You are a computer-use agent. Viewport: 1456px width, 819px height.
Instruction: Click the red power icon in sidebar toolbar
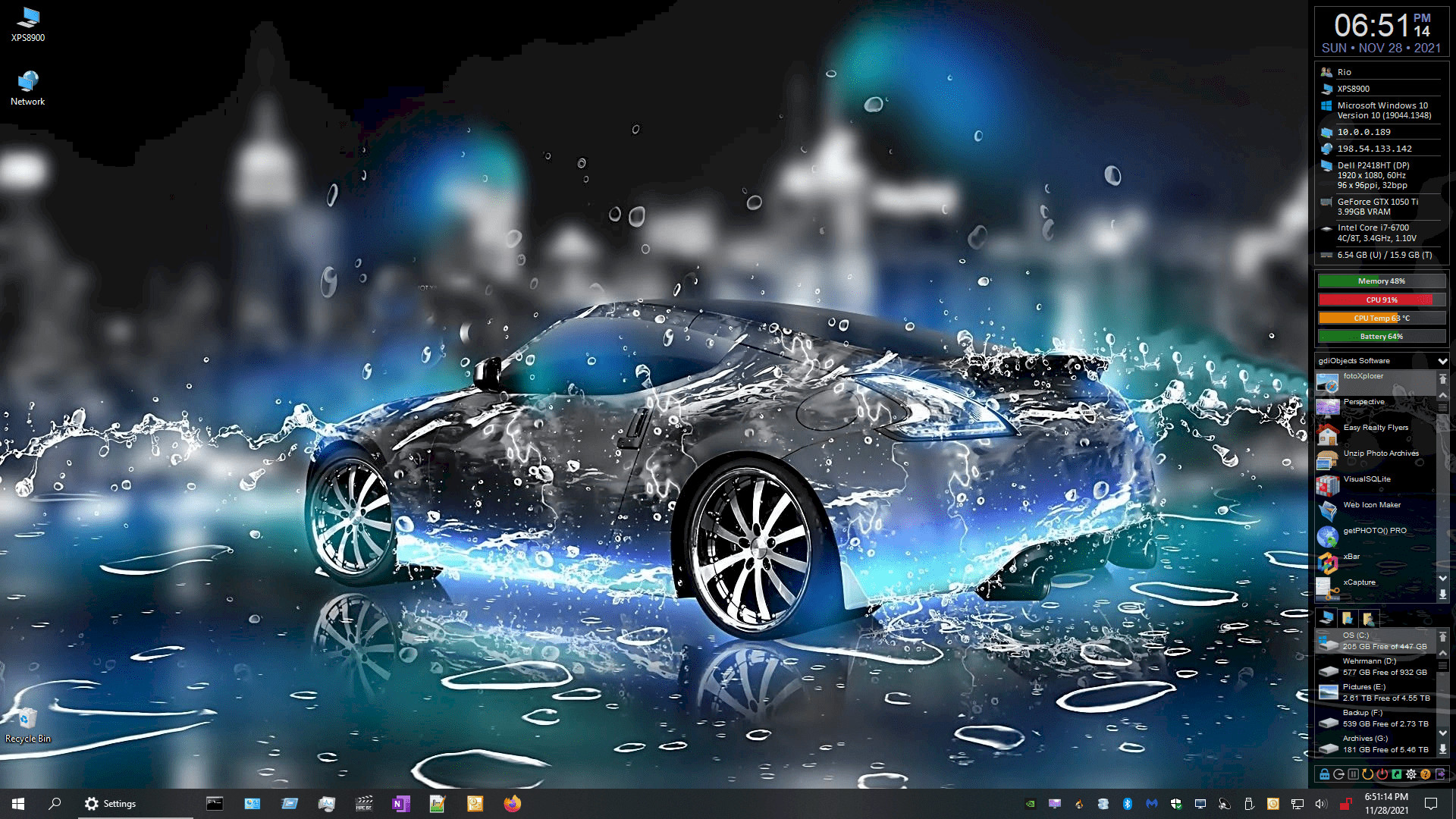(x=1382, y=774)
